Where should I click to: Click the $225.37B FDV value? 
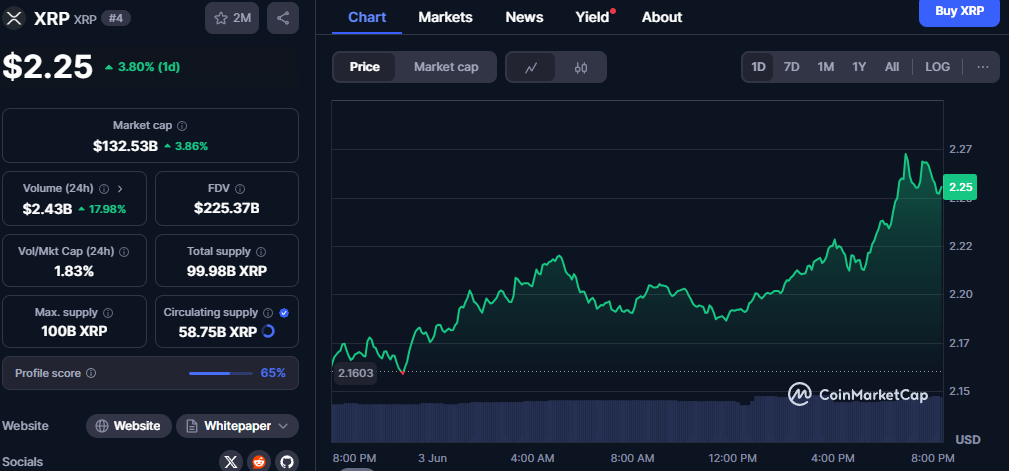pyautogui.click(x=227, y=208)
